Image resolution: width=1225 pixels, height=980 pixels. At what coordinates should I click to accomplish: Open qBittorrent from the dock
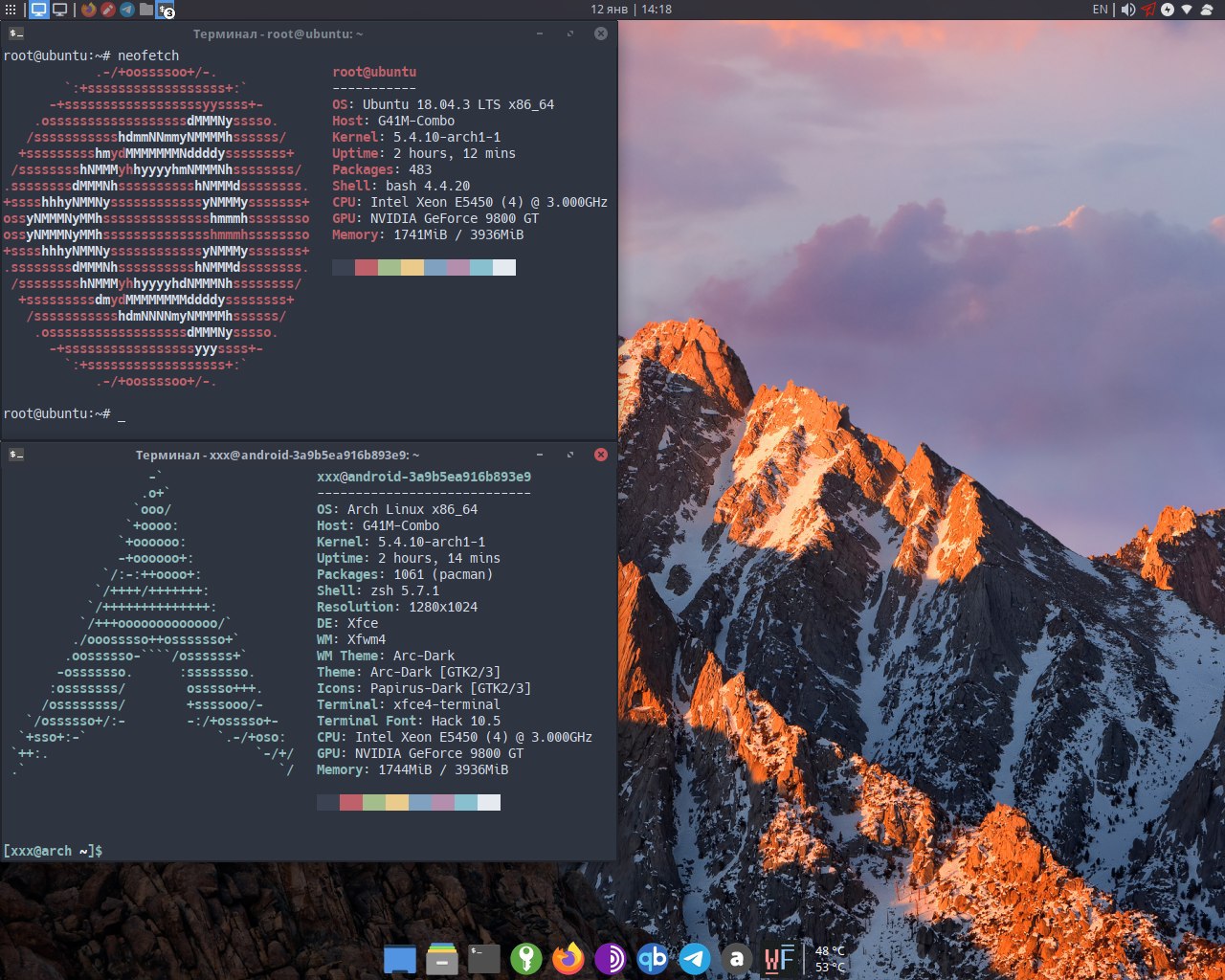pos(653,958)
